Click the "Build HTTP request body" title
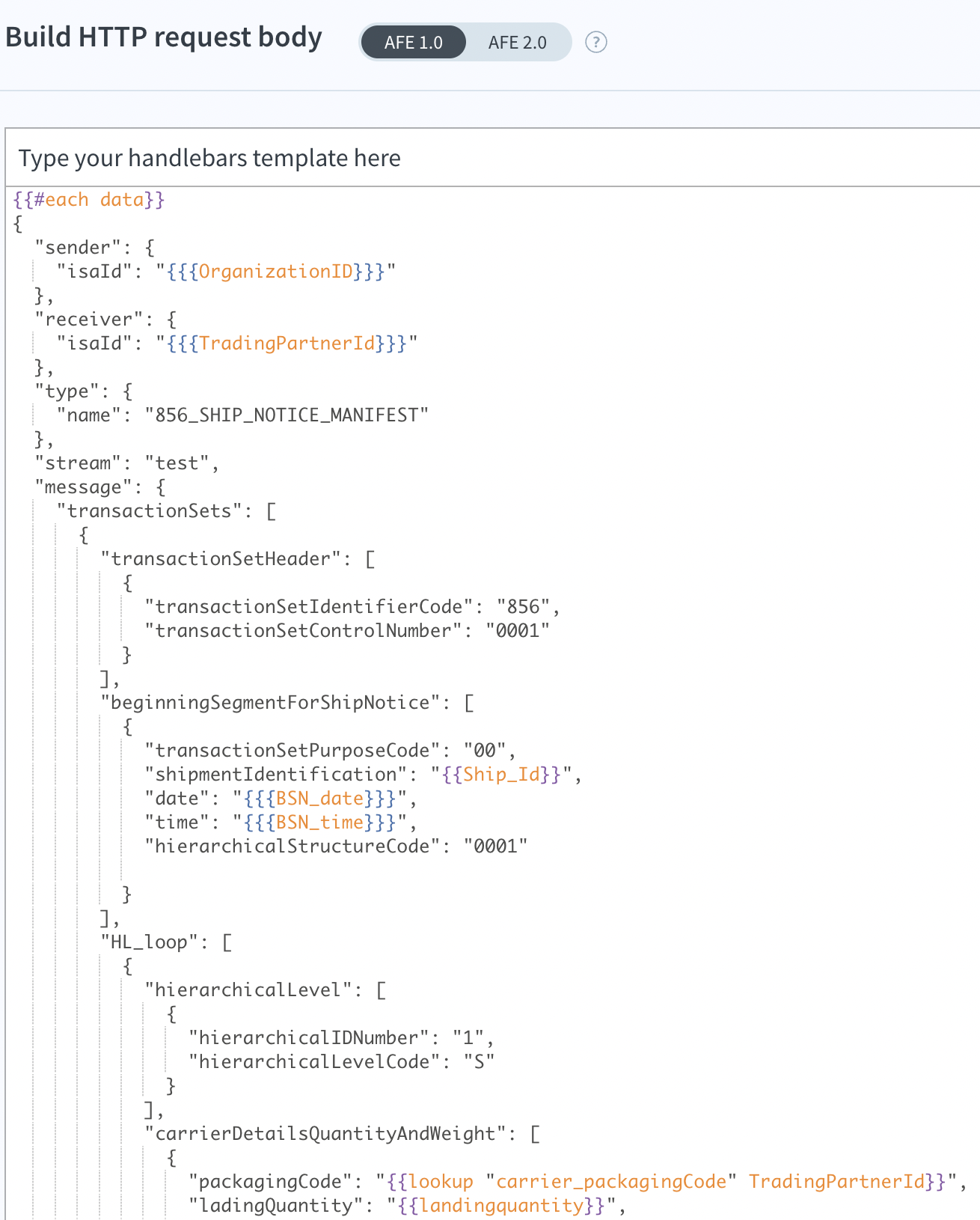Screen dimensions: 980x1220 164,37
